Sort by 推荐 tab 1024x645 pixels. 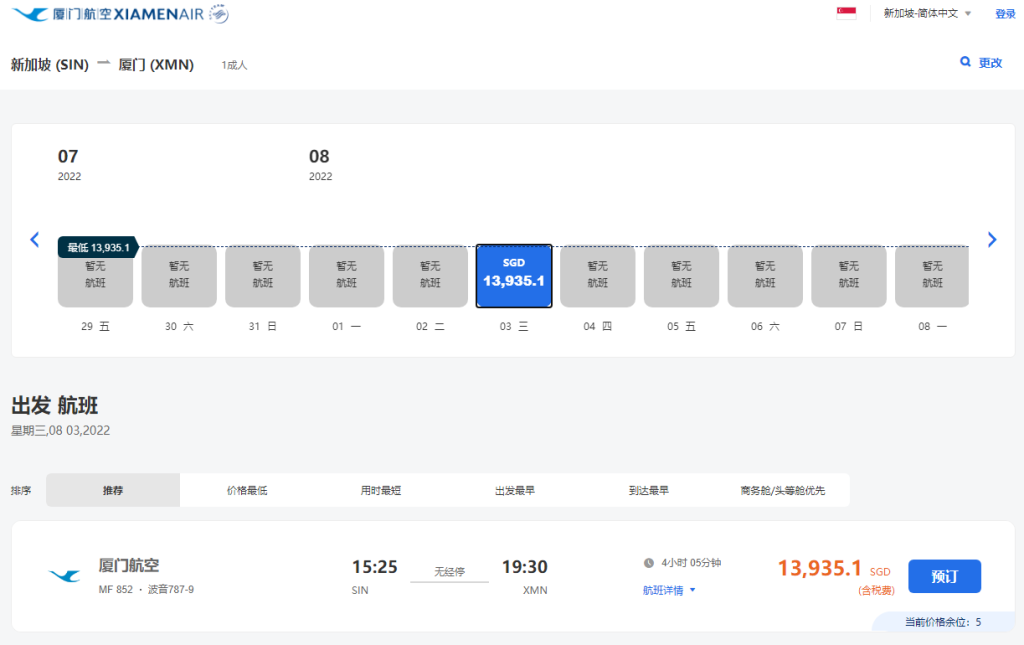tap(113, 490)
